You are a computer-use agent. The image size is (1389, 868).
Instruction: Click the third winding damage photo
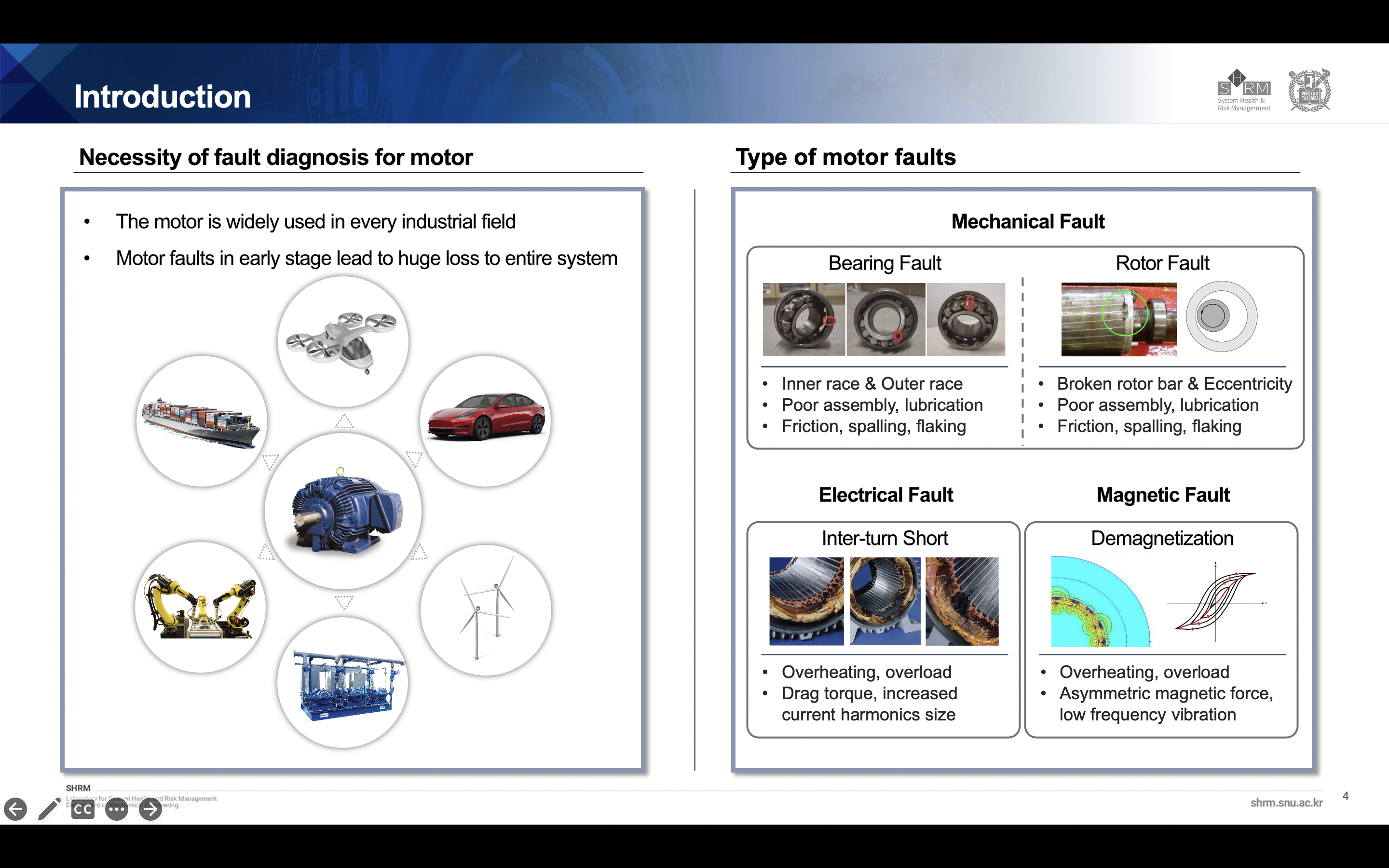click(x=962, y=601)
